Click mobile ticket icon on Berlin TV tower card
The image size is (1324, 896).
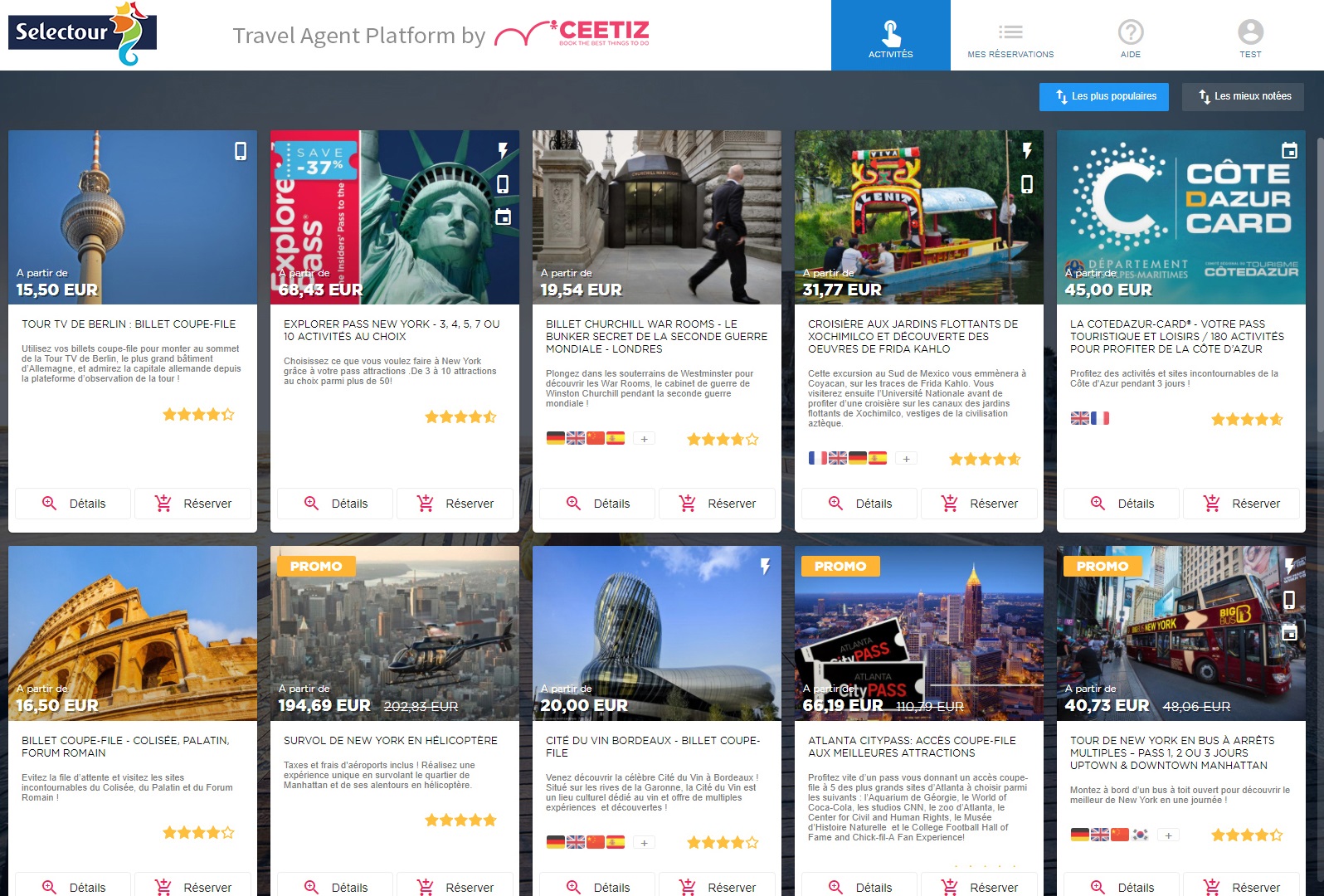point(241,151)
